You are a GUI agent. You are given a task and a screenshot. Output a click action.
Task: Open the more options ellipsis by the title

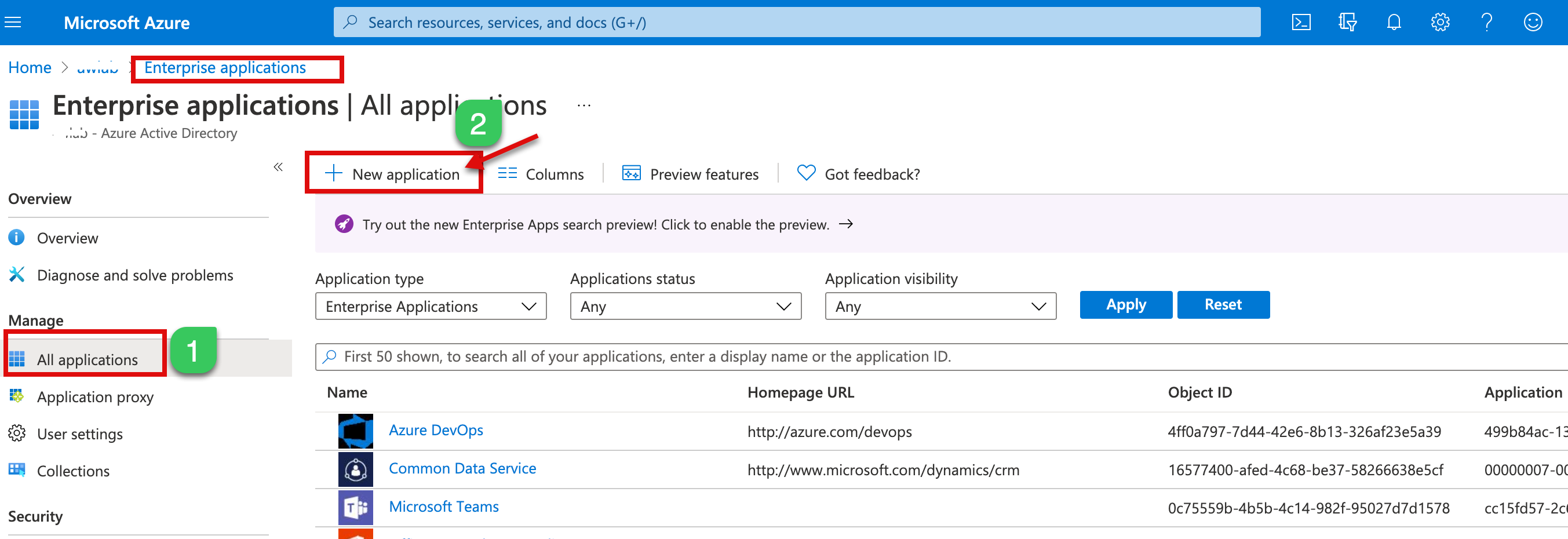coord(584,105)
